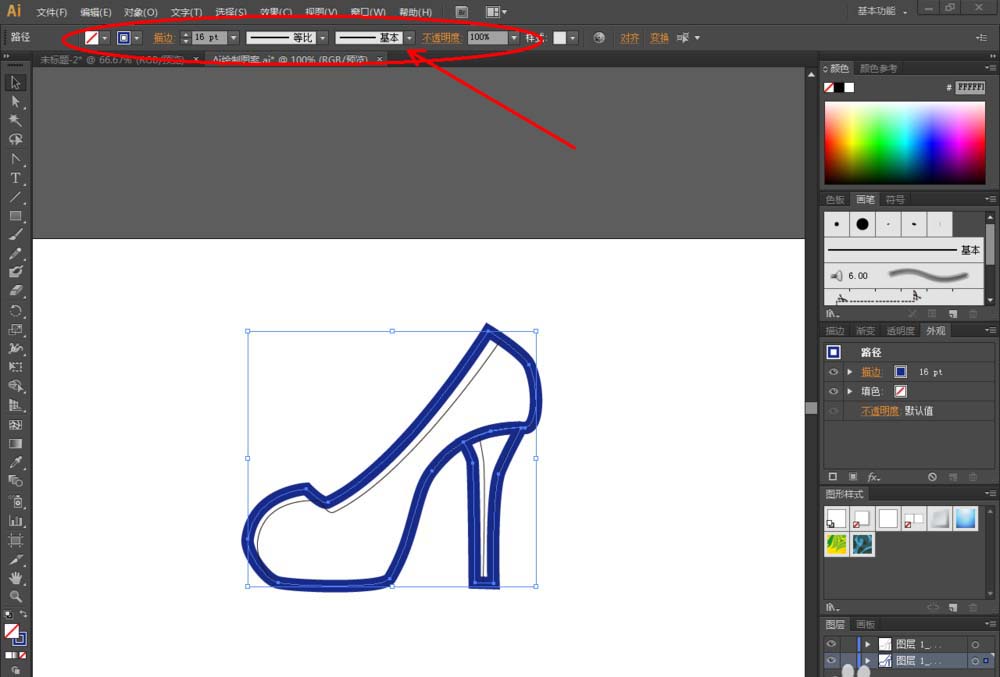Toggle visibility of the 描边 appearance row
Image resolution: width=1000 pixels, height=677 pixels.
click(833, 372)
